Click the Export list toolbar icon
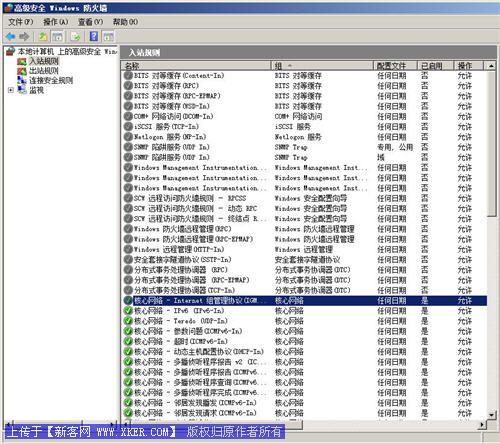Screen dimensions: 500x444 point(76,36)
